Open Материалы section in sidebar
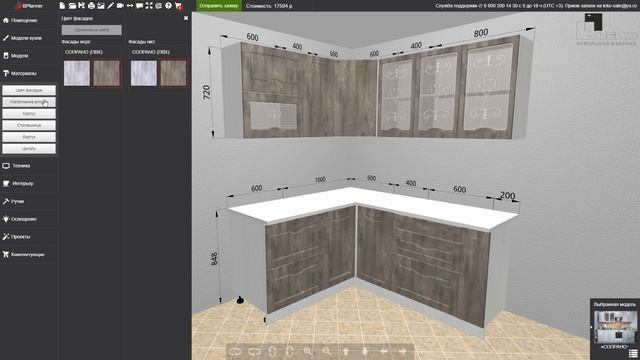The image size is (640, 360). click(x=29, y=73)
